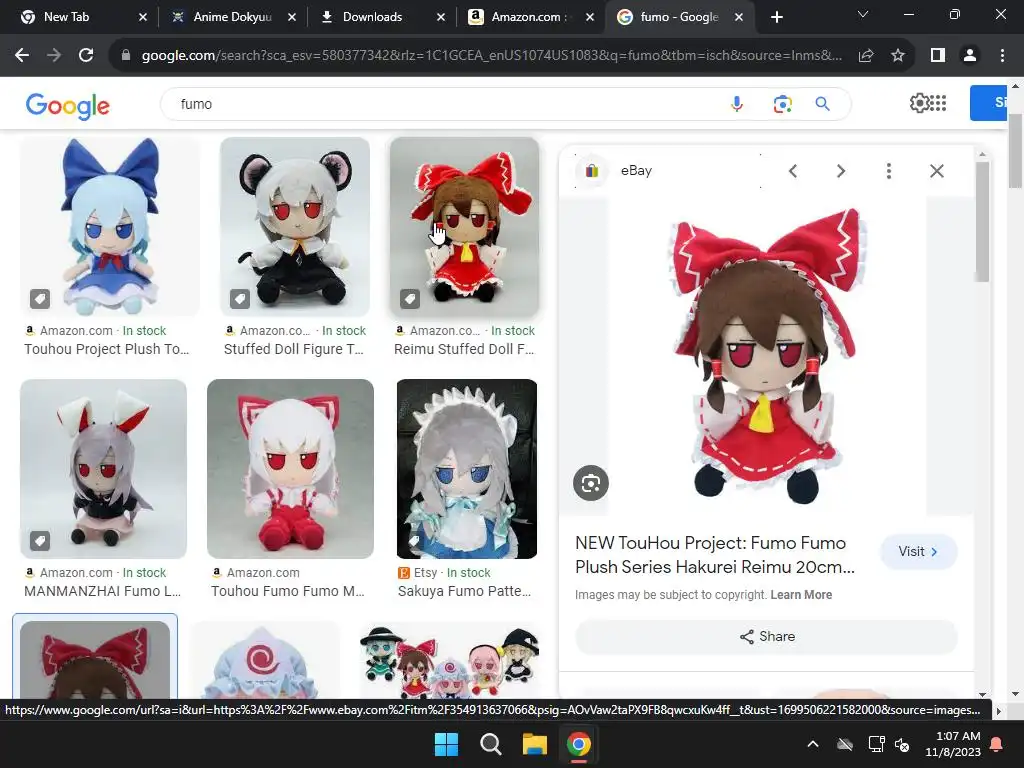Viewport: 1024px width, 768px height.
Task: Show hidden system tray icons
Action: pos(812,744)
